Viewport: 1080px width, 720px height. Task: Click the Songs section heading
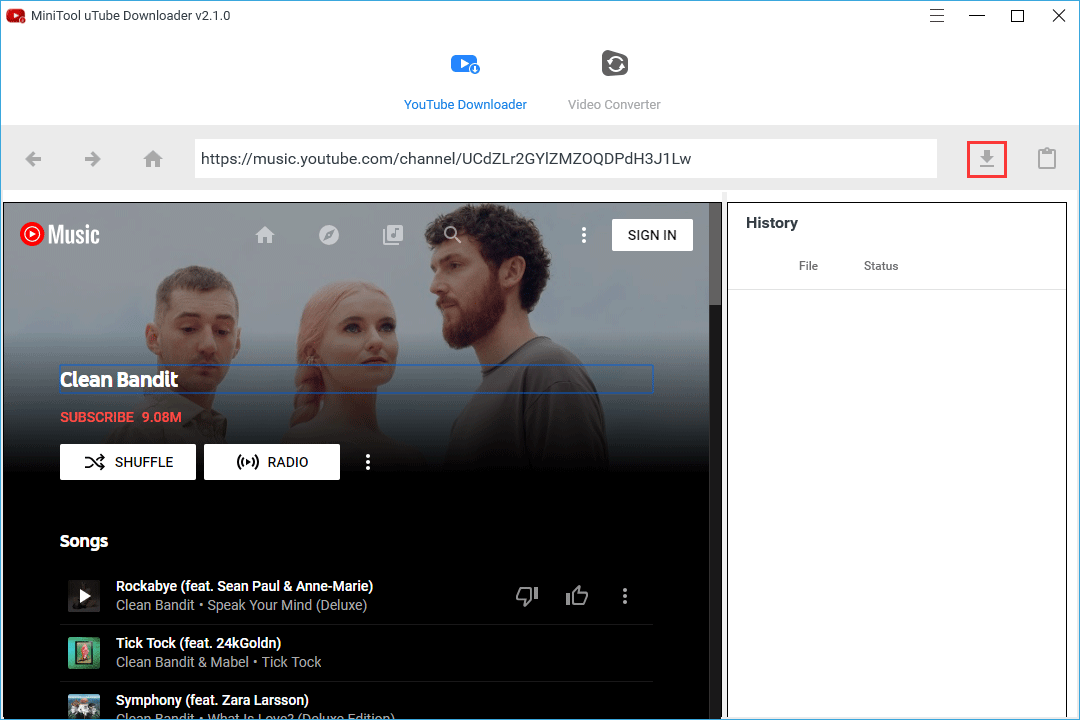(84, 541)
